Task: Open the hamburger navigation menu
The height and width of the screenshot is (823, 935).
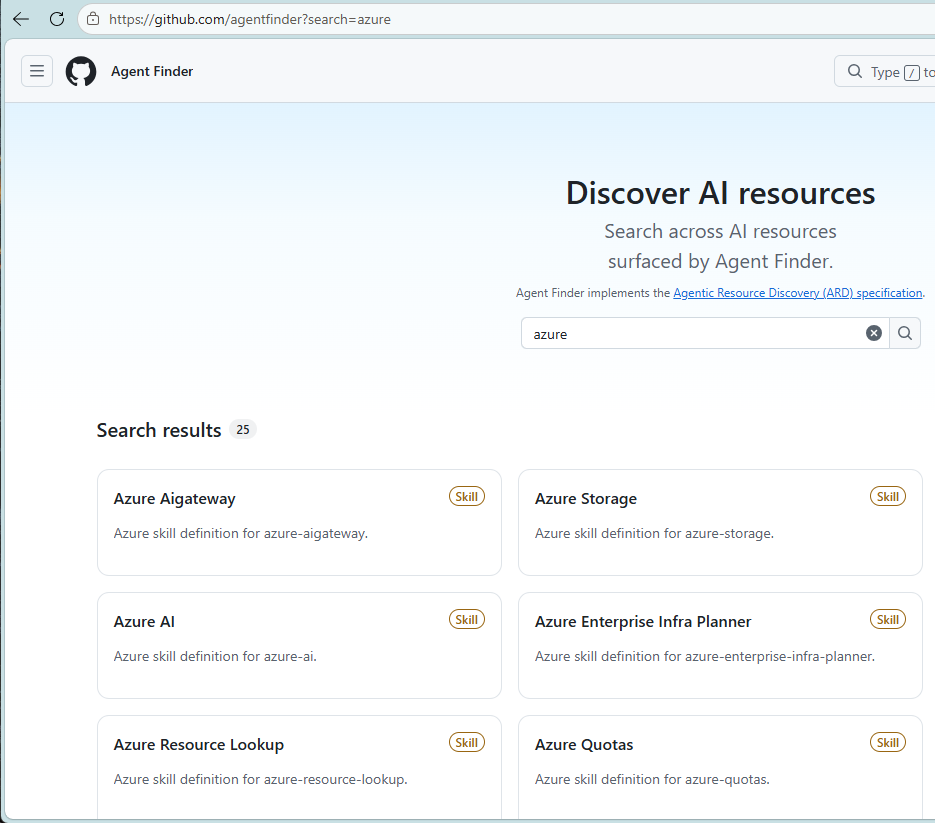Action: 37,71
